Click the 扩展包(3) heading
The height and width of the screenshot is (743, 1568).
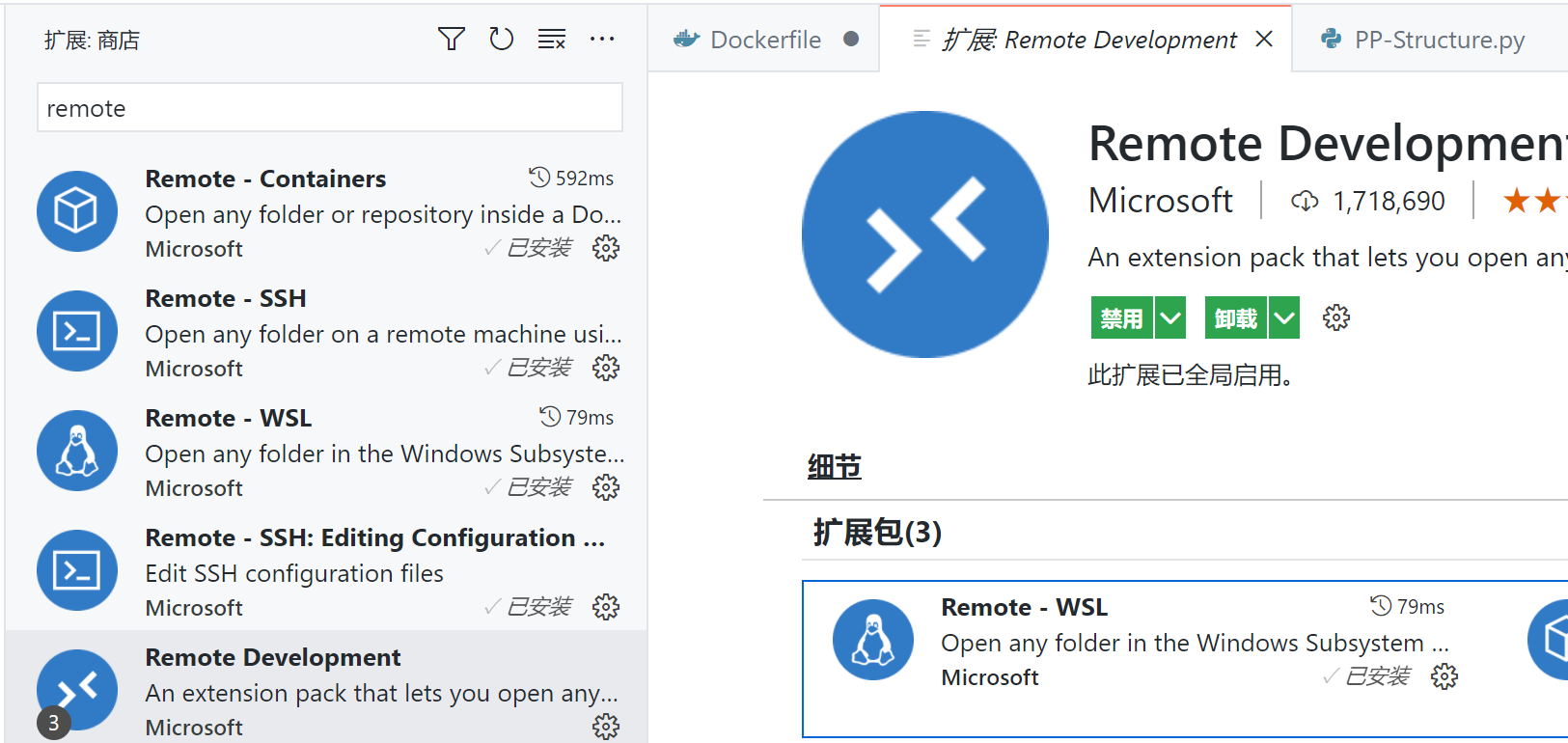click(x=877, y=532)
